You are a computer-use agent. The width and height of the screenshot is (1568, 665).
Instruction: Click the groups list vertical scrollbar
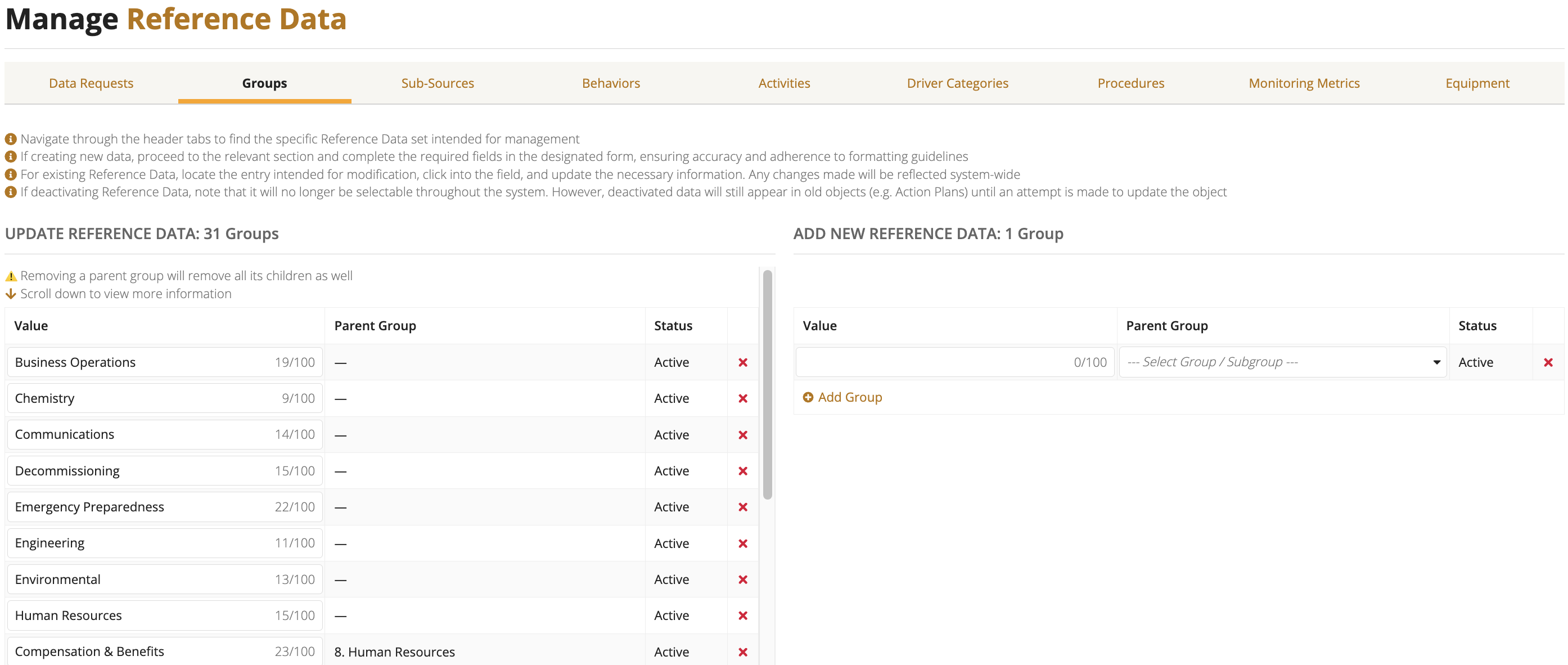pyautogui.click(x=767, y=385)
